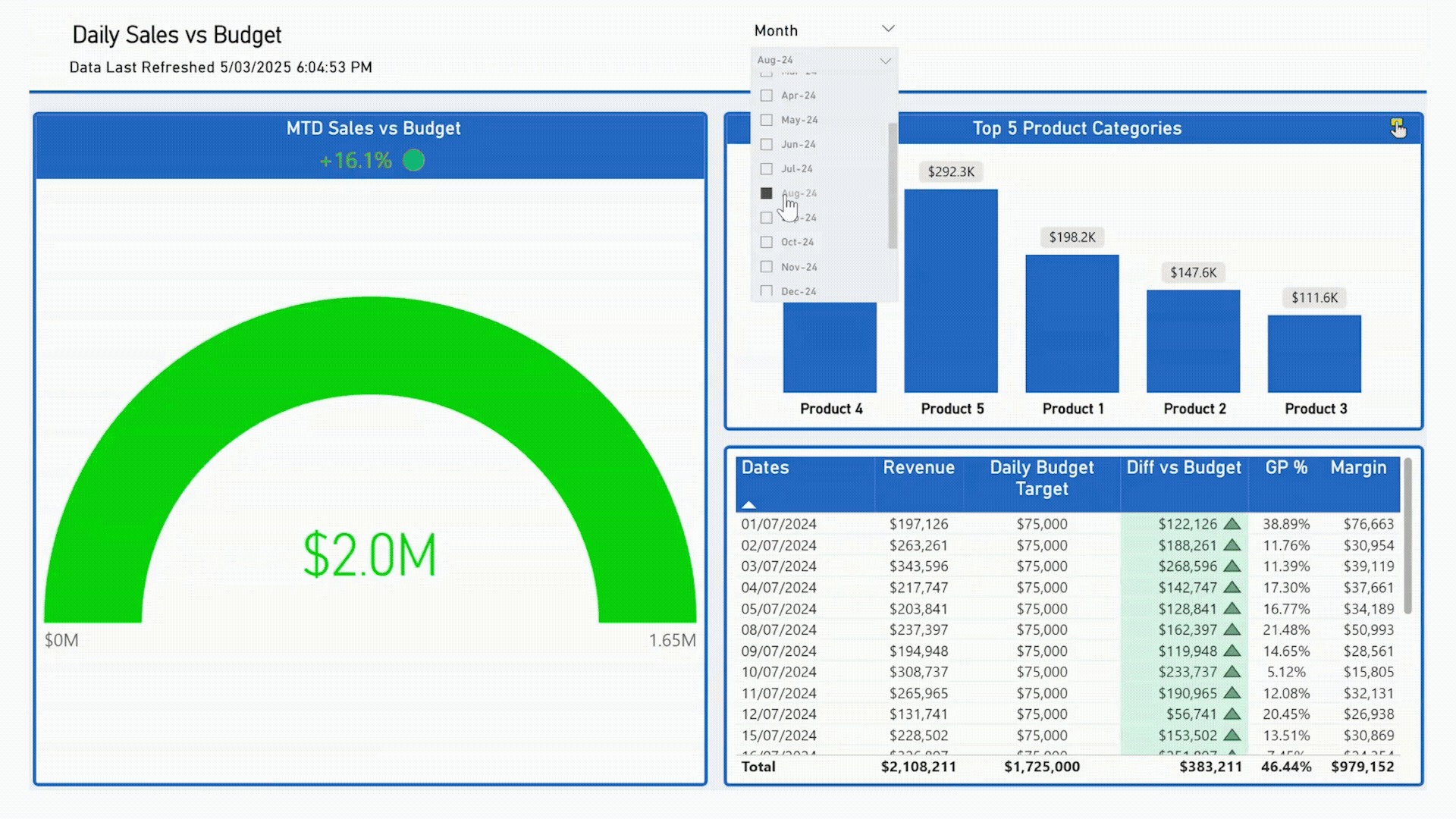The height and width of the screenshot is (819, 1456).
Task: Uncheck the Aug-24 month checkbox
Action: 767,193
